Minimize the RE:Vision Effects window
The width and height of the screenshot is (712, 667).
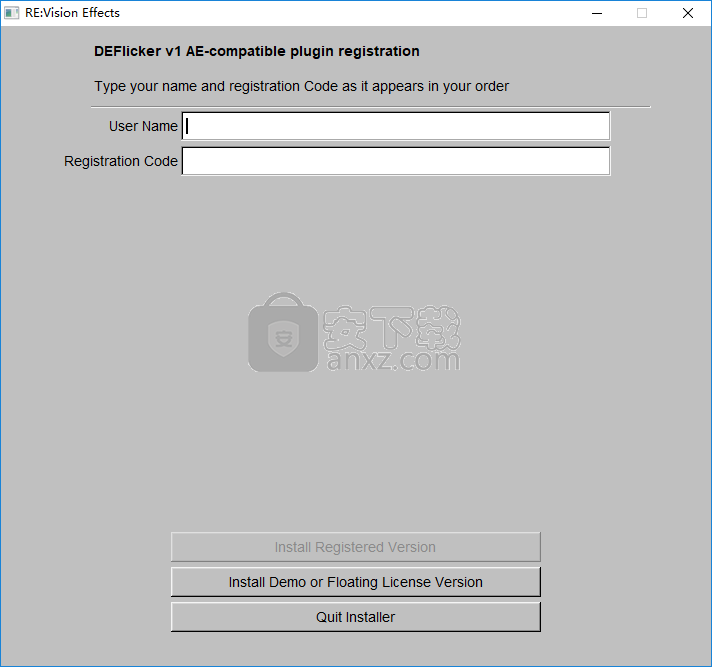[597, 13]
